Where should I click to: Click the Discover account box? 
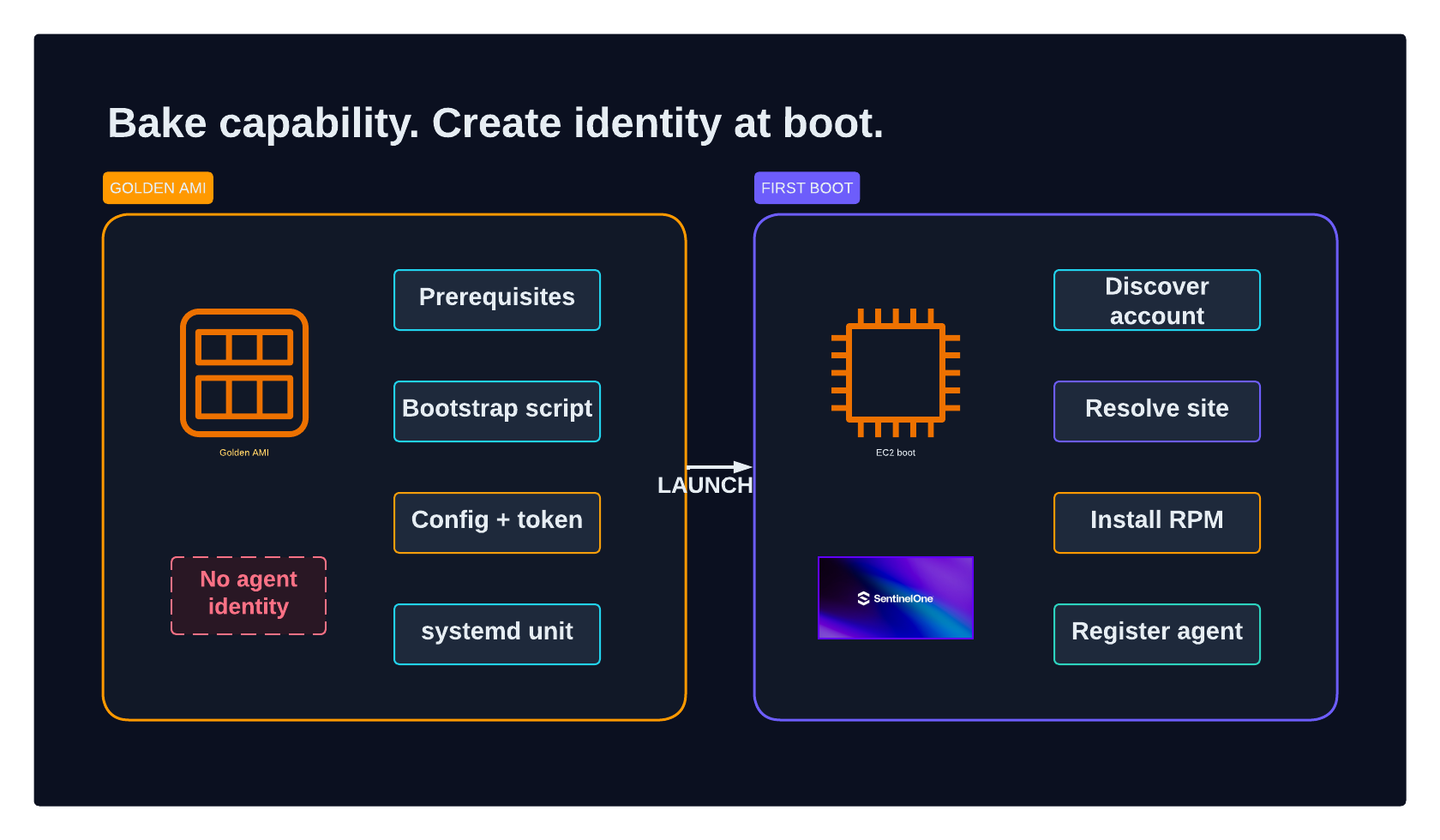(x=1157, y=300)
